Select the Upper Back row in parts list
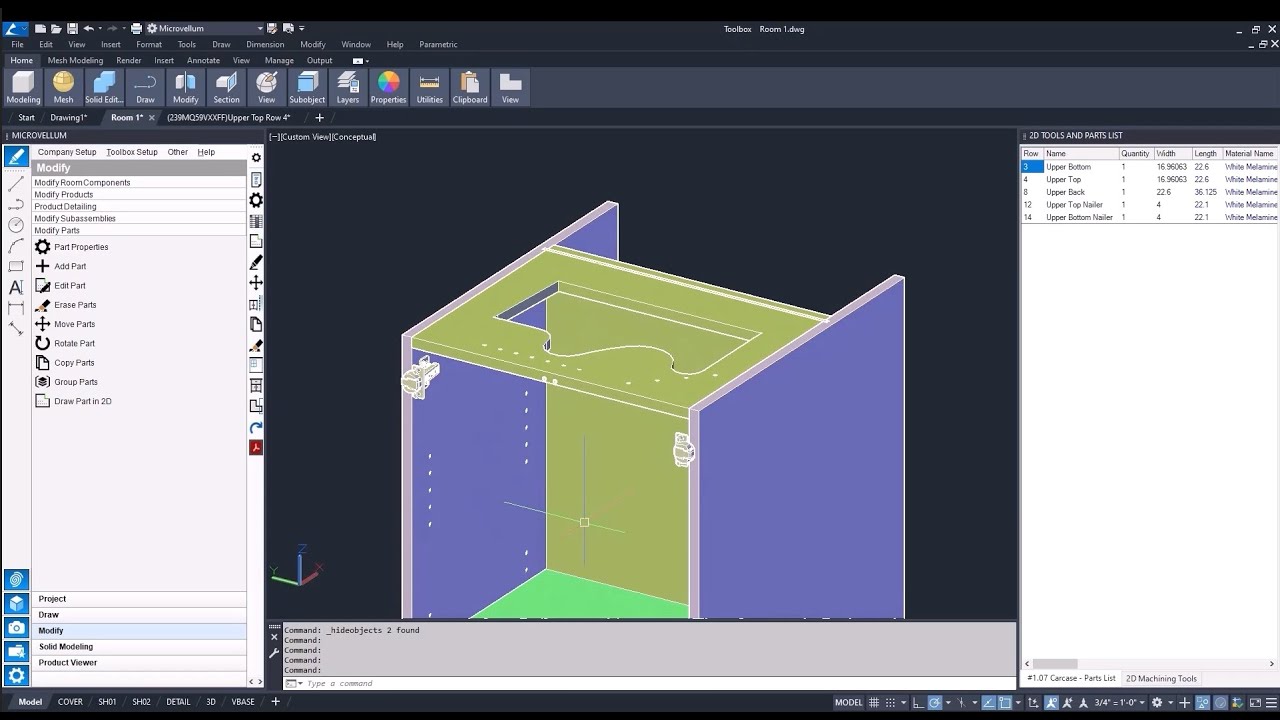 pyautogui.click(x=1149, y=192)
